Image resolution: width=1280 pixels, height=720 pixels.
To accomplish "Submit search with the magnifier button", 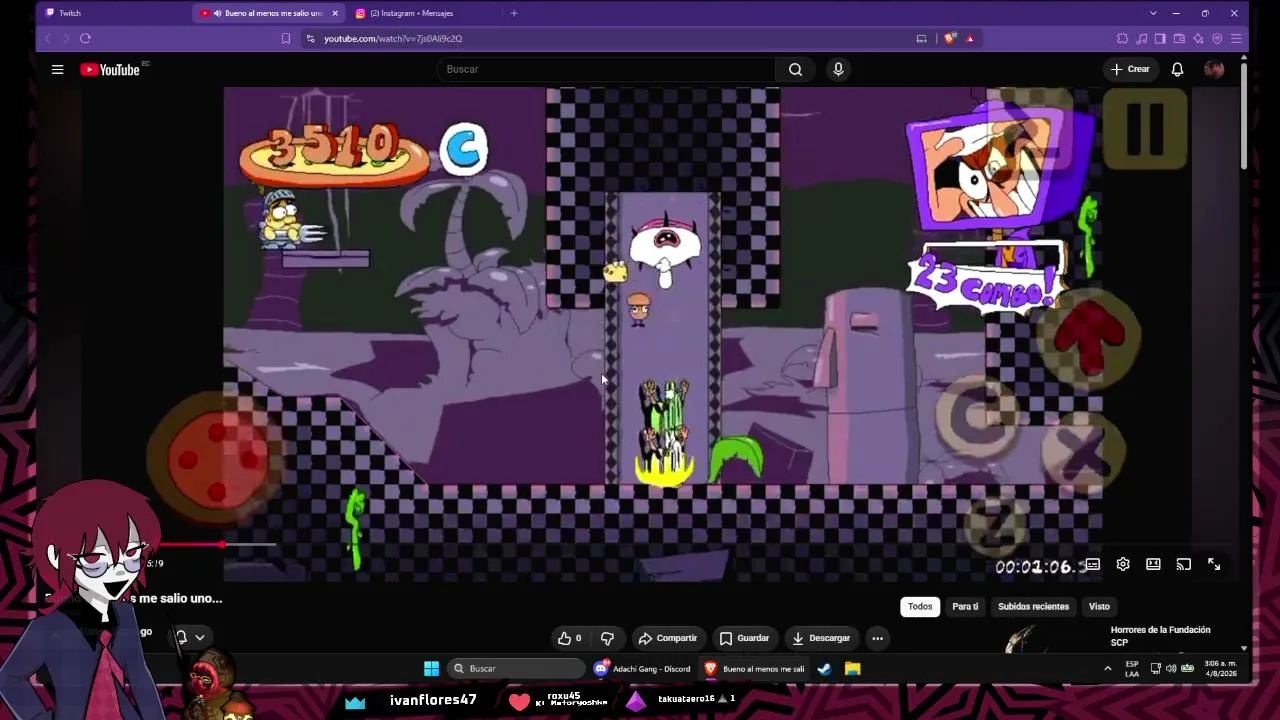I will click(795, 69).
